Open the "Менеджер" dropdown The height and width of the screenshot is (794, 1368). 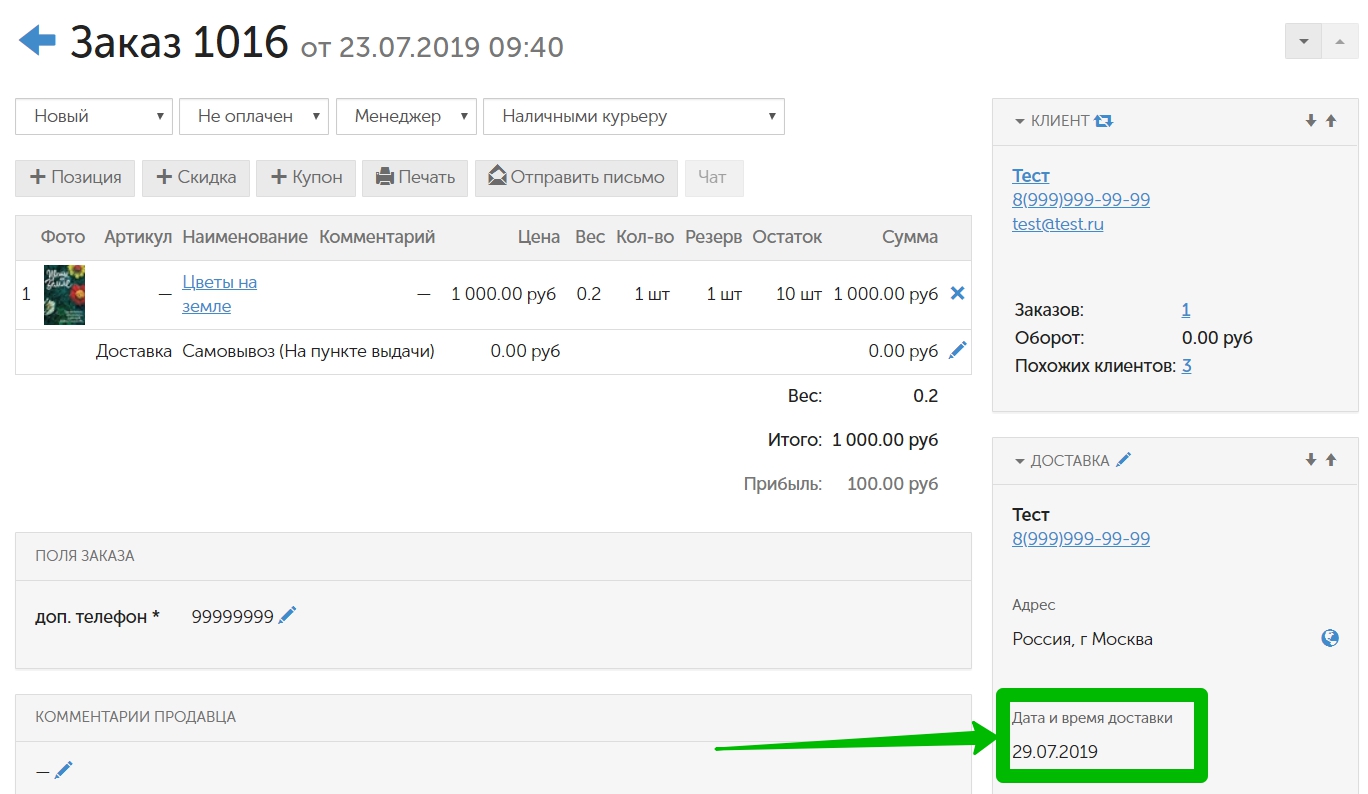point(406,117)
